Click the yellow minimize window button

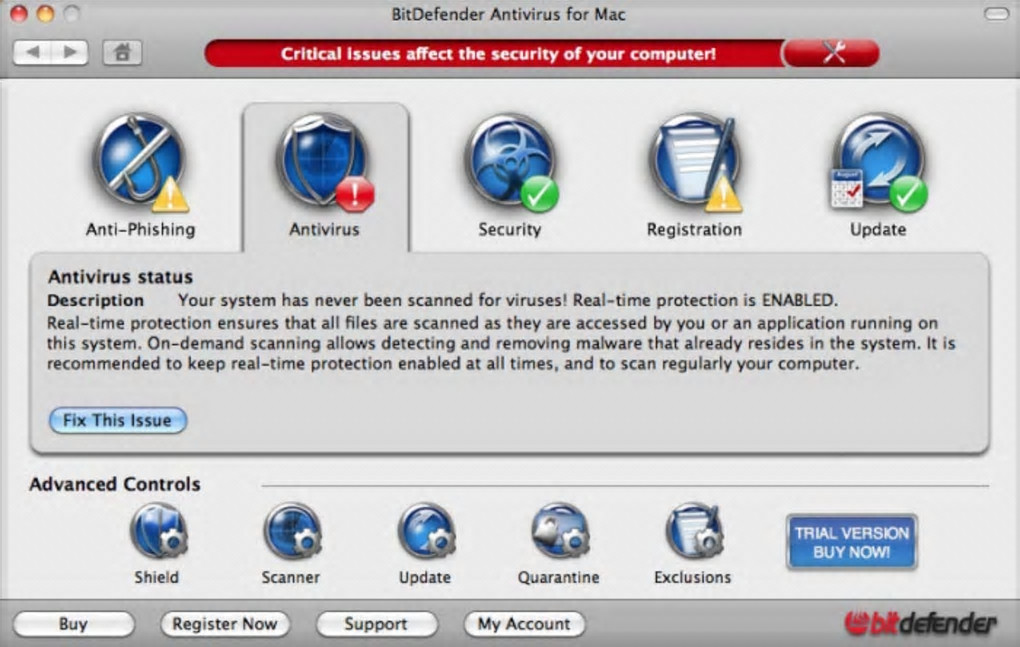point(45,14)
